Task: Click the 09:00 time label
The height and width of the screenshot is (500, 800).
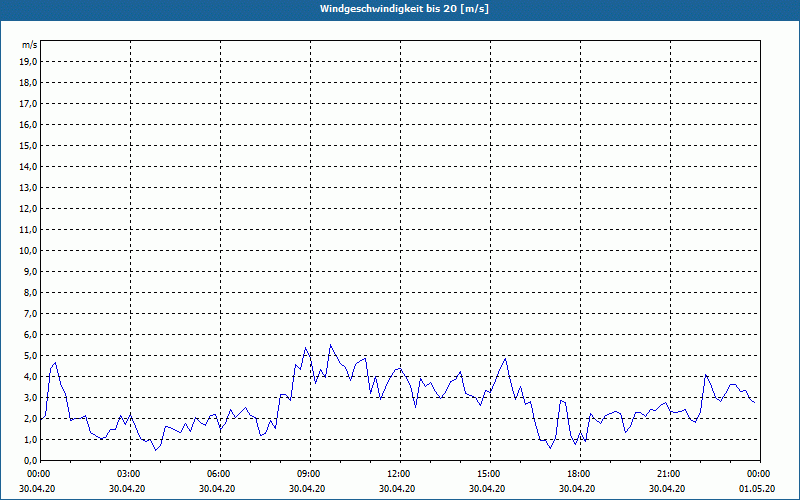Action: pyautogui.click(x=311, y=474)
